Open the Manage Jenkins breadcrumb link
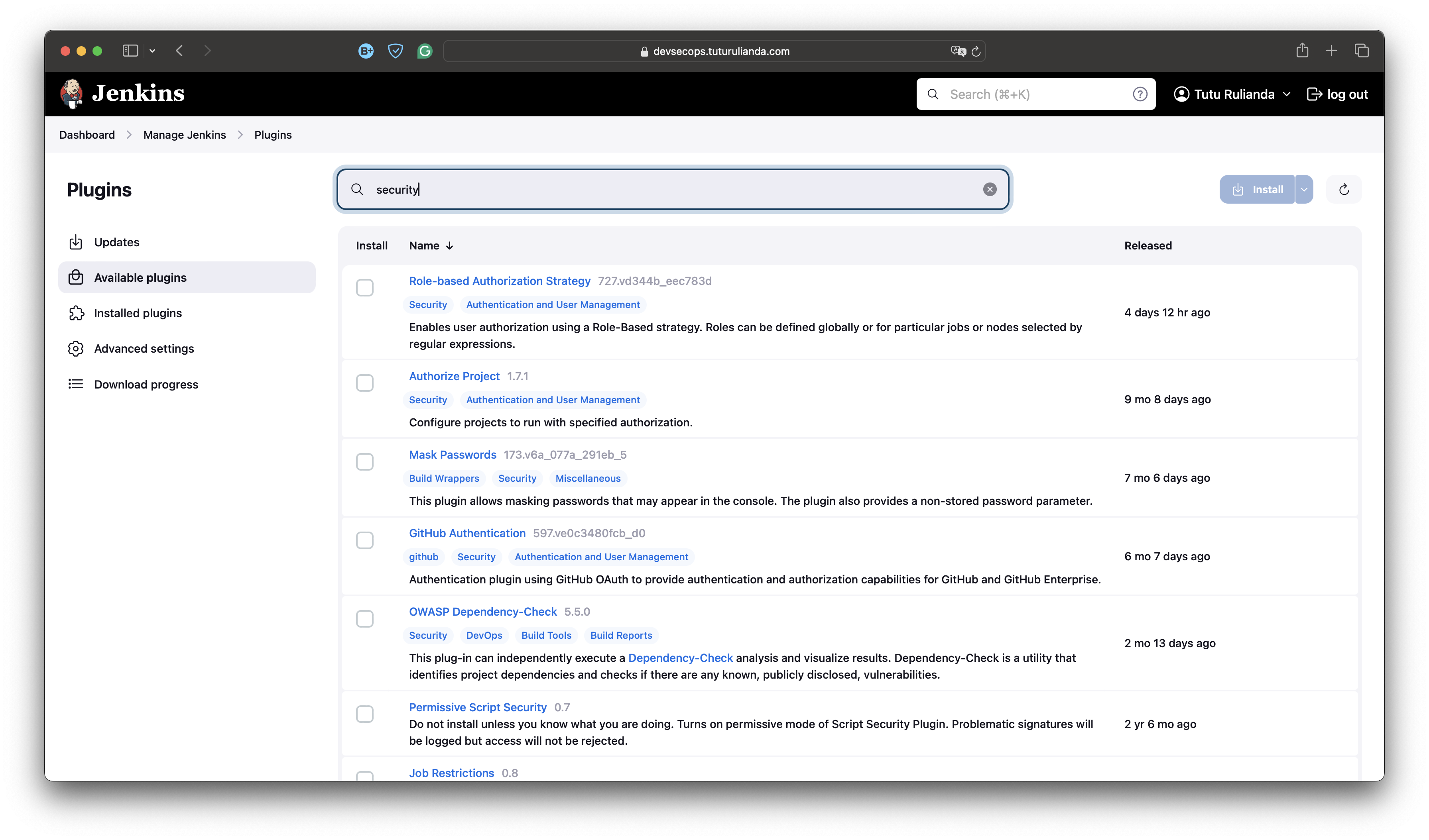 tap(184, 134)
